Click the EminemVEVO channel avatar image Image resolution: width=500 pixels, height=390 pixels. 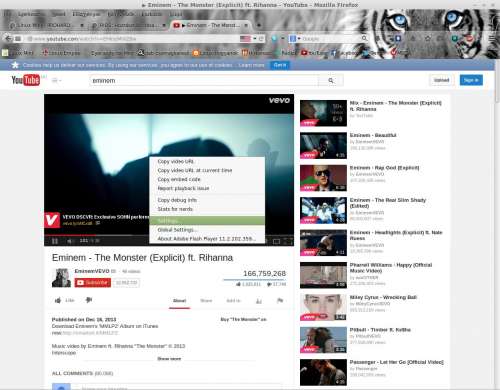(61, 278)
